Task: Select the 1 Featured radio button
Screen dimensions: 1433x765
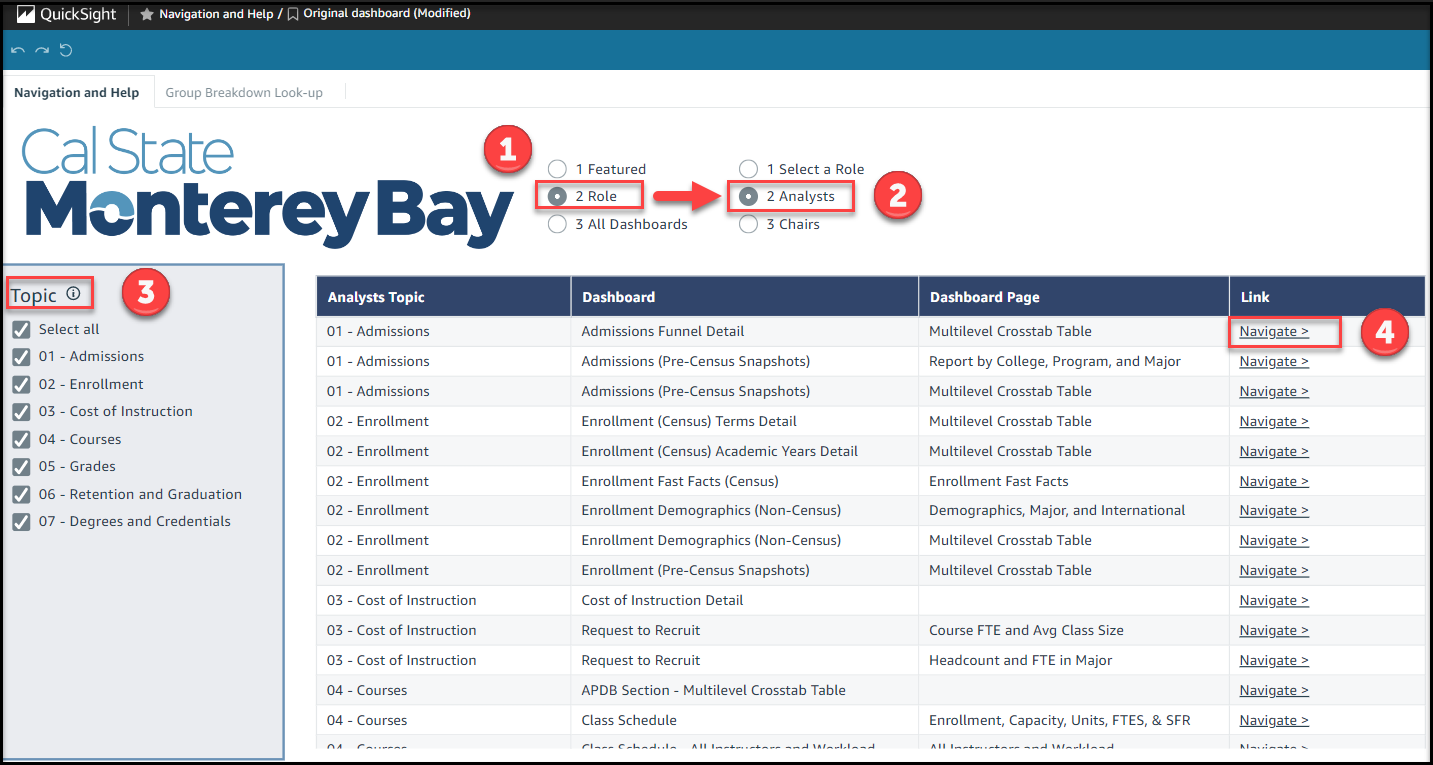Action: (557, 169)
